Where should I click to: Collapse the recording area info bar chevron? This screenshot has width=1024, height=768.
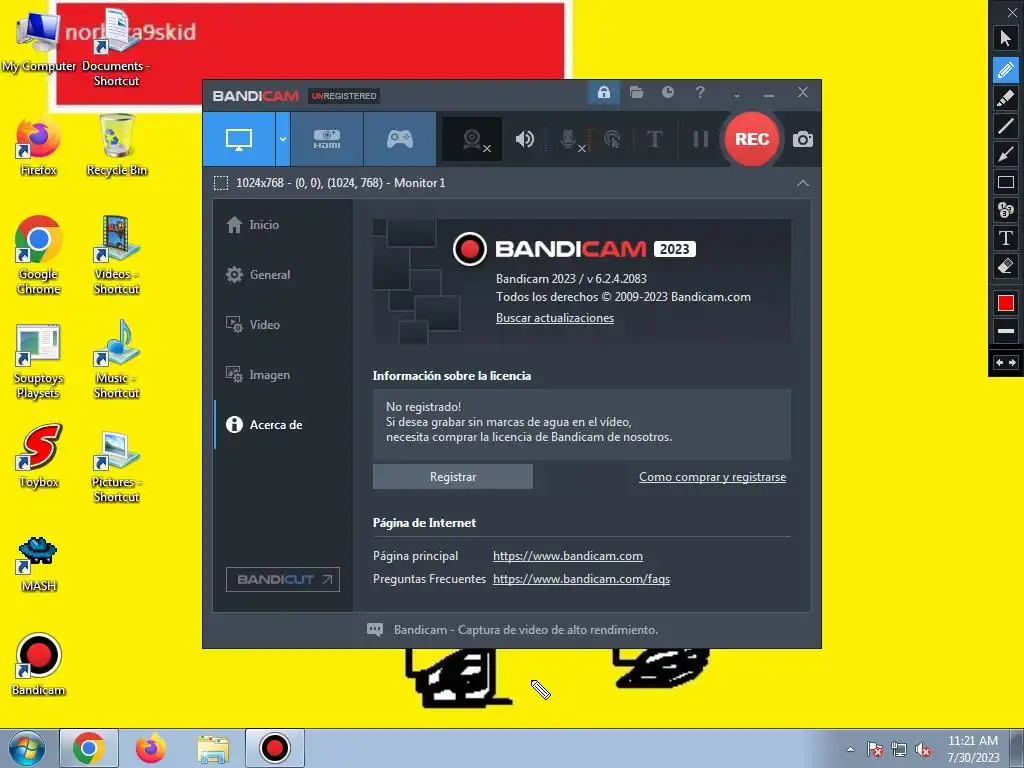803,183
